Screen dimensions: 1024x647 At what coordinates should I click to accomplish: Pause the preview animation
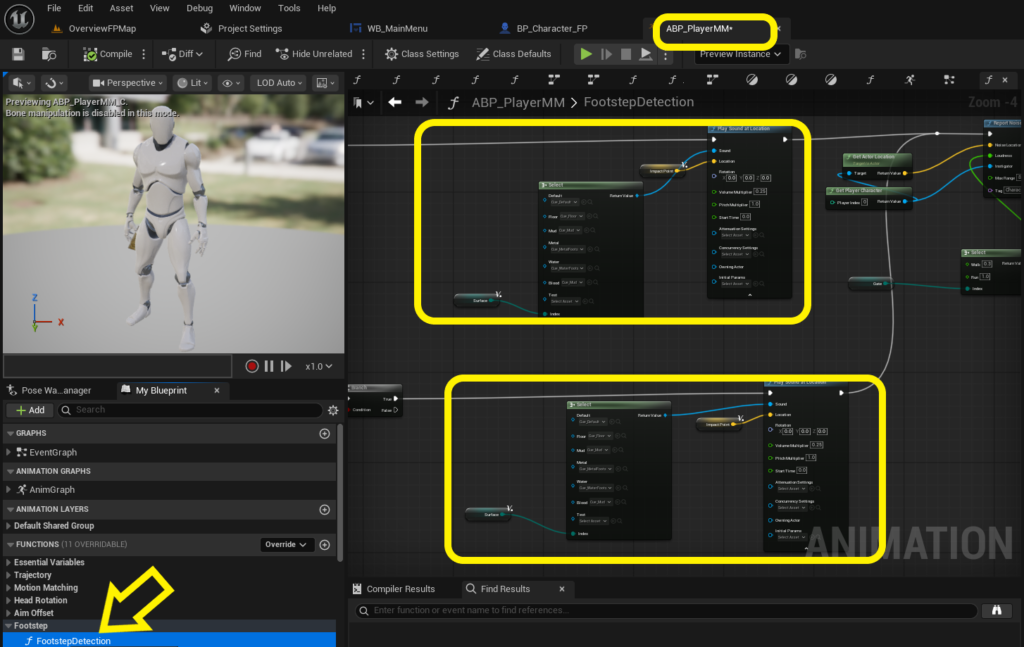point(269,366)
